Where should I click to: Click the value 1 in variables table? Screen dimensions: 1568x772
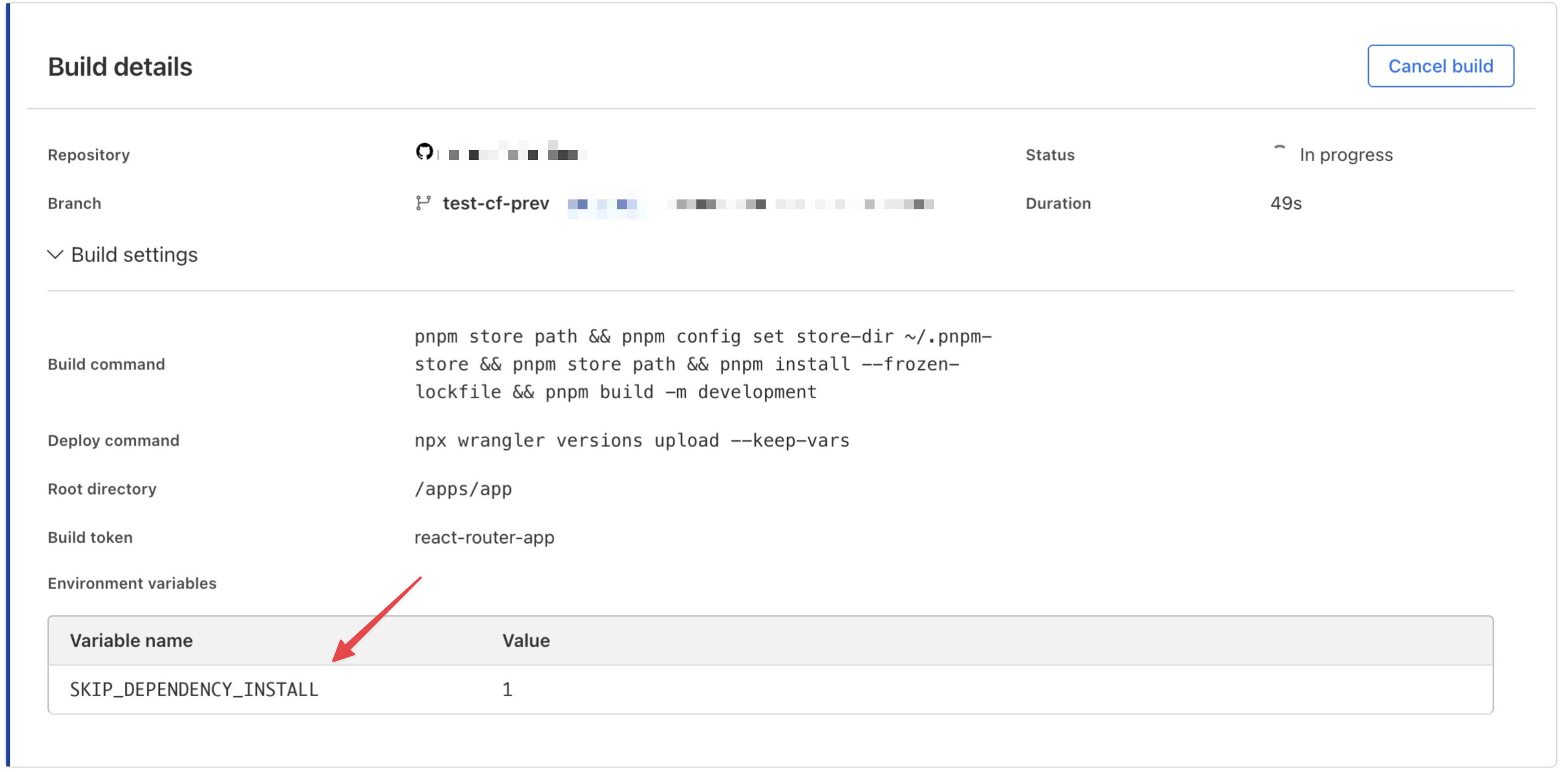coord(507,689)
